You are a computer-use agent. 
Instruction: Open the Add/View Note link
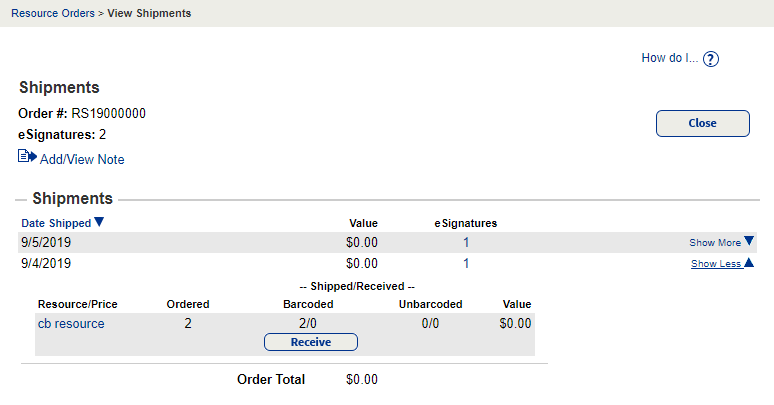[82, 159]
